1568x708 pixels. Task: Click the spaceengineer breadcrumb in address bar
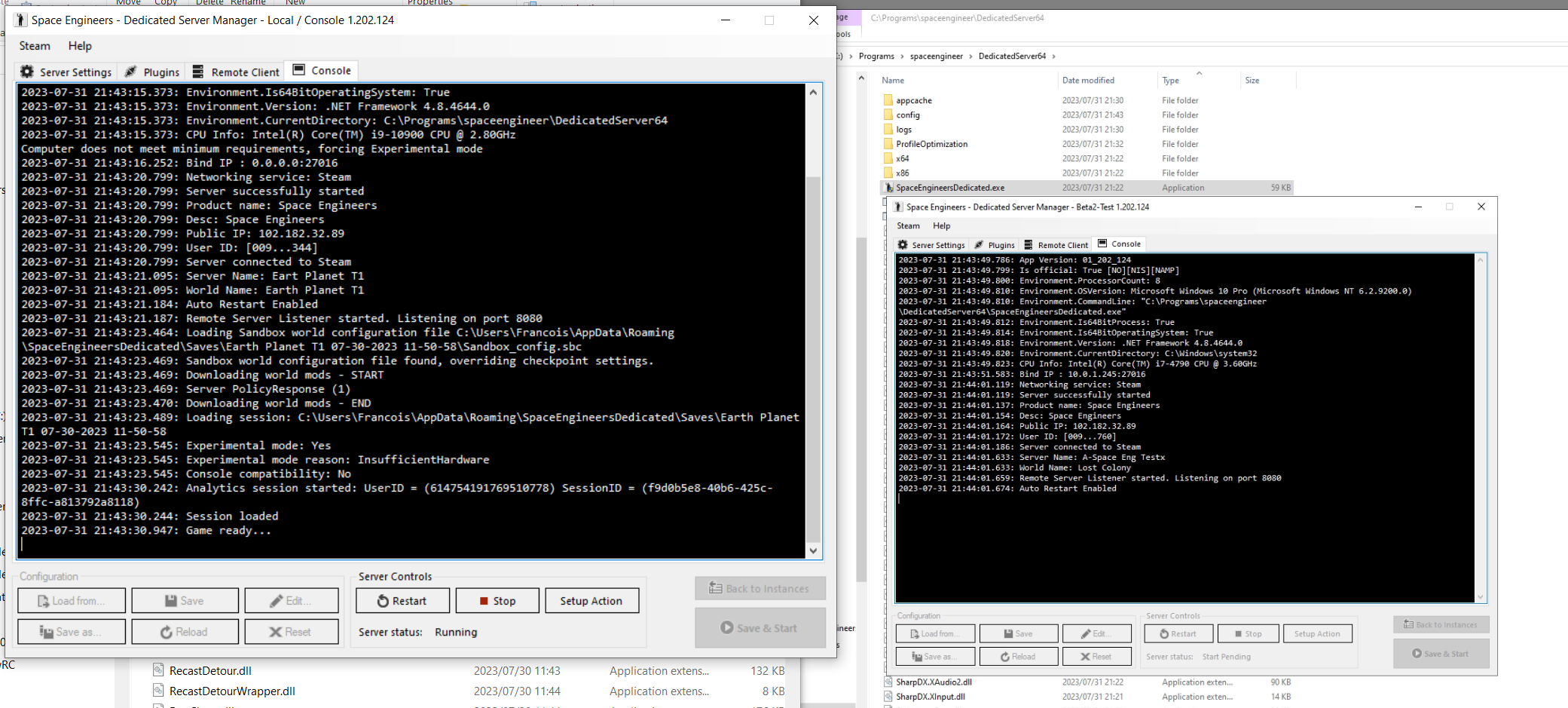[x=936, y=57]
